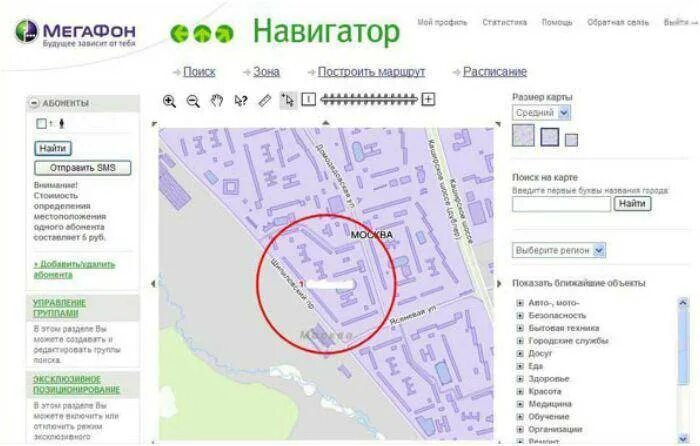Click the МОСКВА label on map
700x446 pixels.
(x=371, y=235)
